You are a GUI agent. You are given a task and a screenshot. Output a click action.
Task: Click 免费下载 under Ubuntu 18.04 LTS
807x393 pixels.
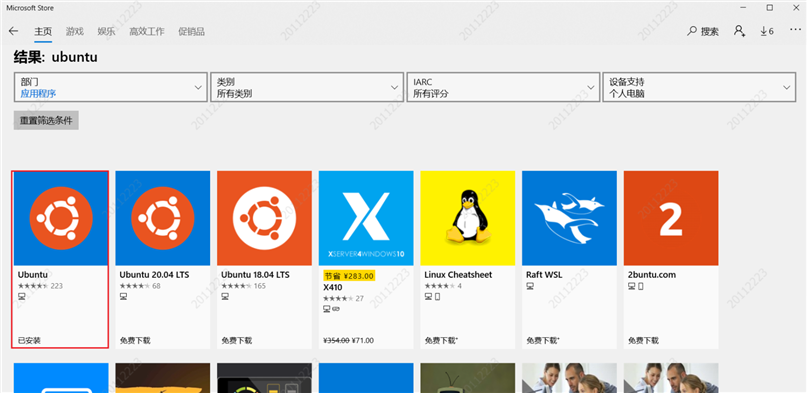(x=237, y=341)
